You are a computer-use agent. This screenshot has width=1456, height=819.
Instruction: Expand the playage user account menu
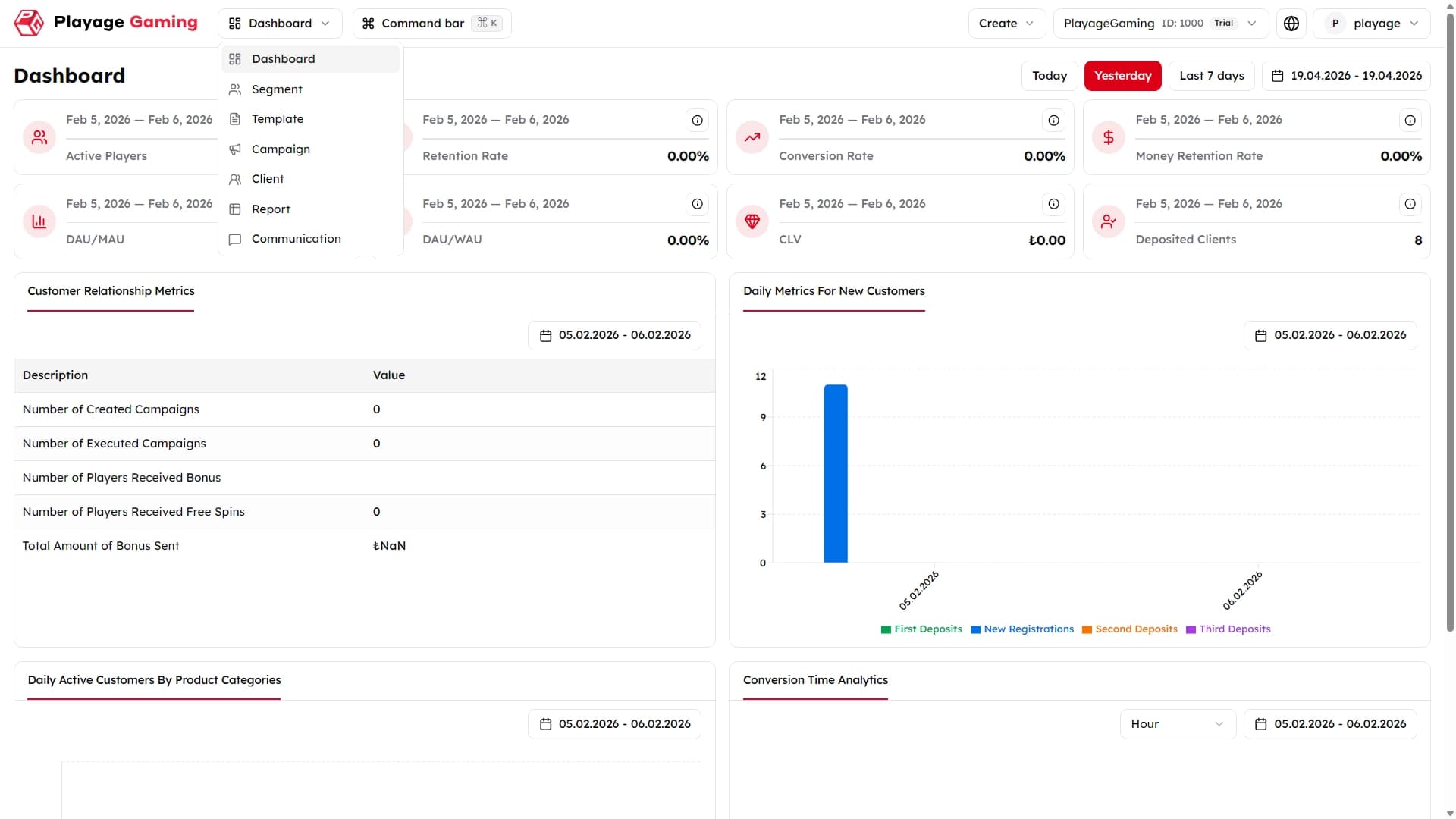pyautogui.click(x=1372, y=24)
